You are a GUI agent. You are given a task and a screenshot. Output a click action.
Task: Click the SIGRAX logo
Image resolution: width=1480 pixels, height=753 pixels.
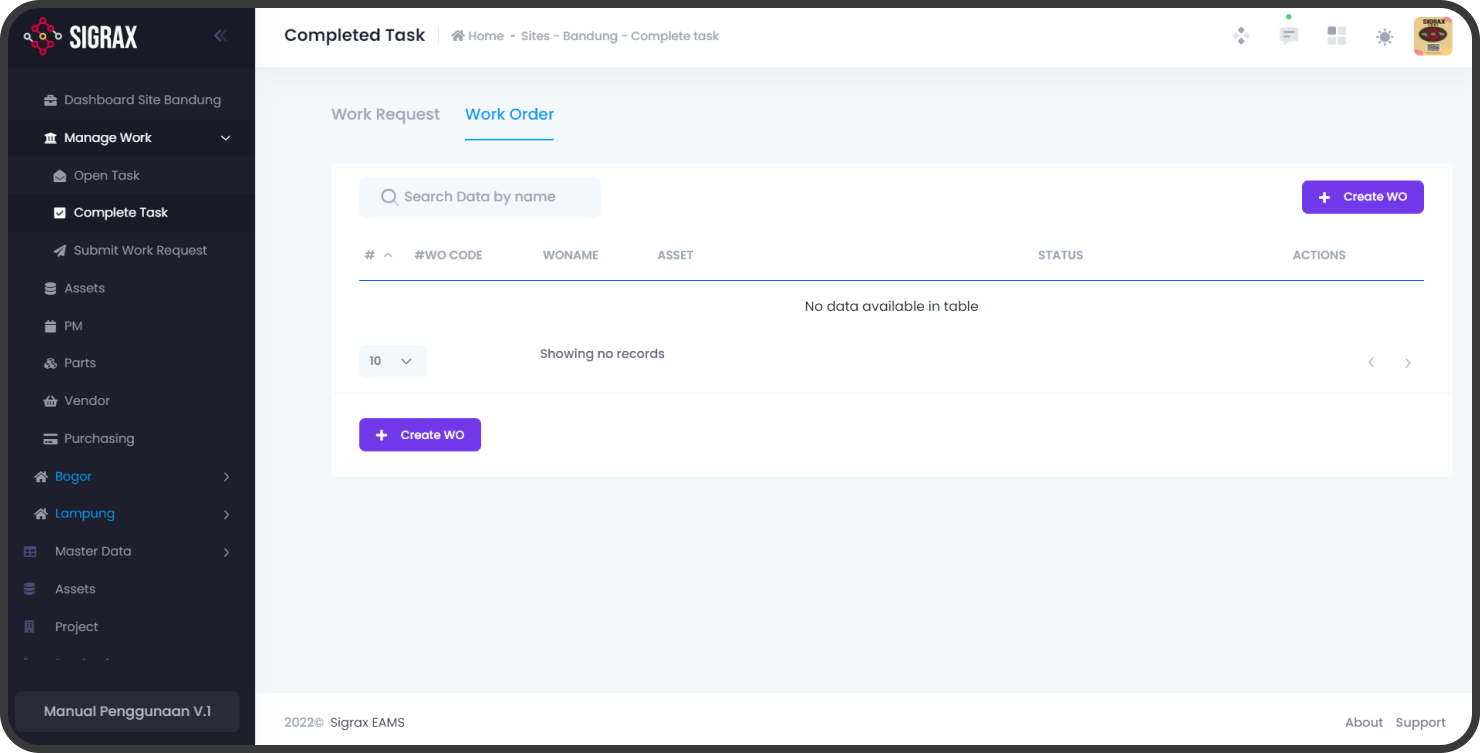click(81, 37)
